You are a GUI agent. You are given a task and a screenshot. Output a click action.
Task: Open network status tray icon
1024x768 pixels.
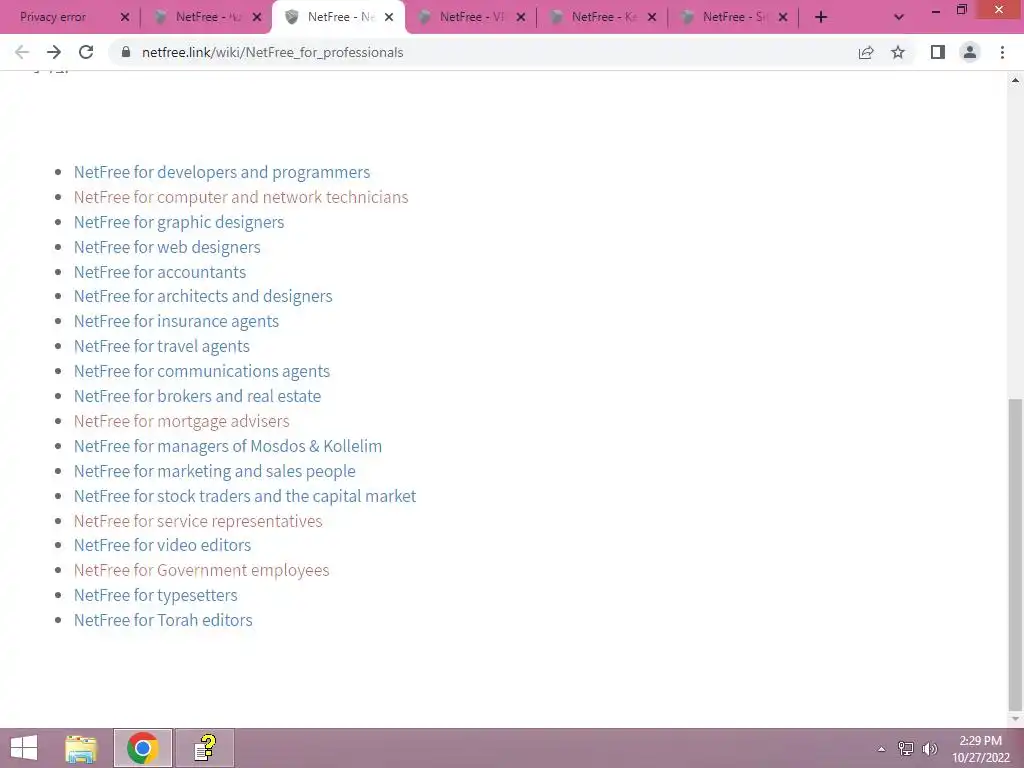[905, 749]
